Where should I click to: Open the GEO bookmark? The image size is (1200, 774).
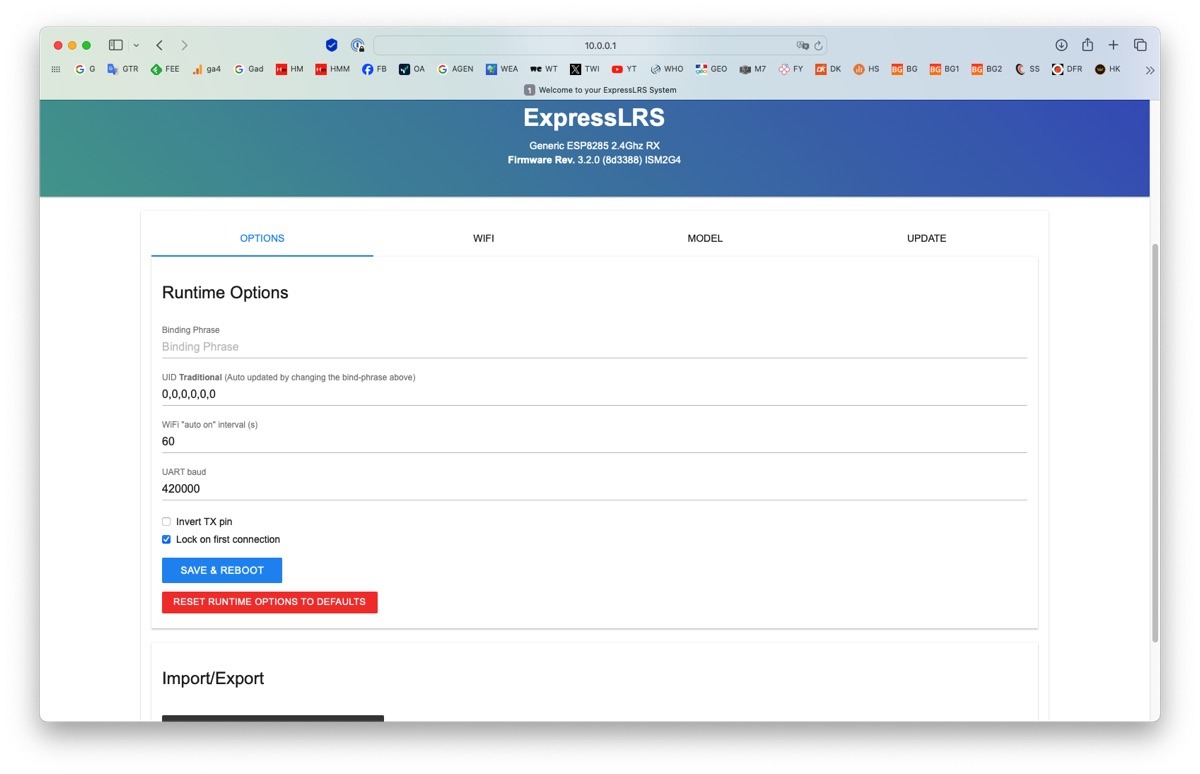point(712,69)
